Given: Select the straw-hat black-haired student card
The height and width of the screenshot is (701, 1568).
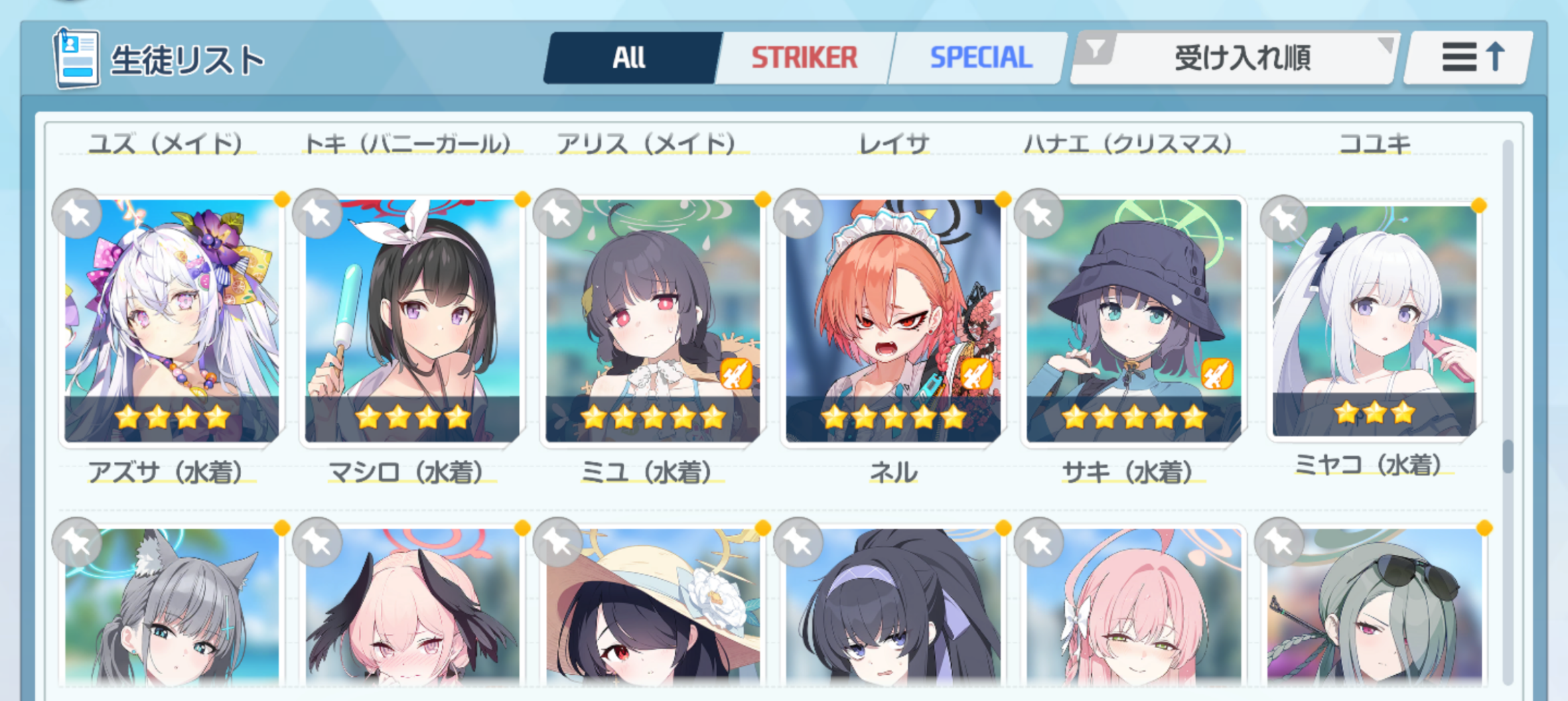Looking at the screenshot, I should point(653,607).
